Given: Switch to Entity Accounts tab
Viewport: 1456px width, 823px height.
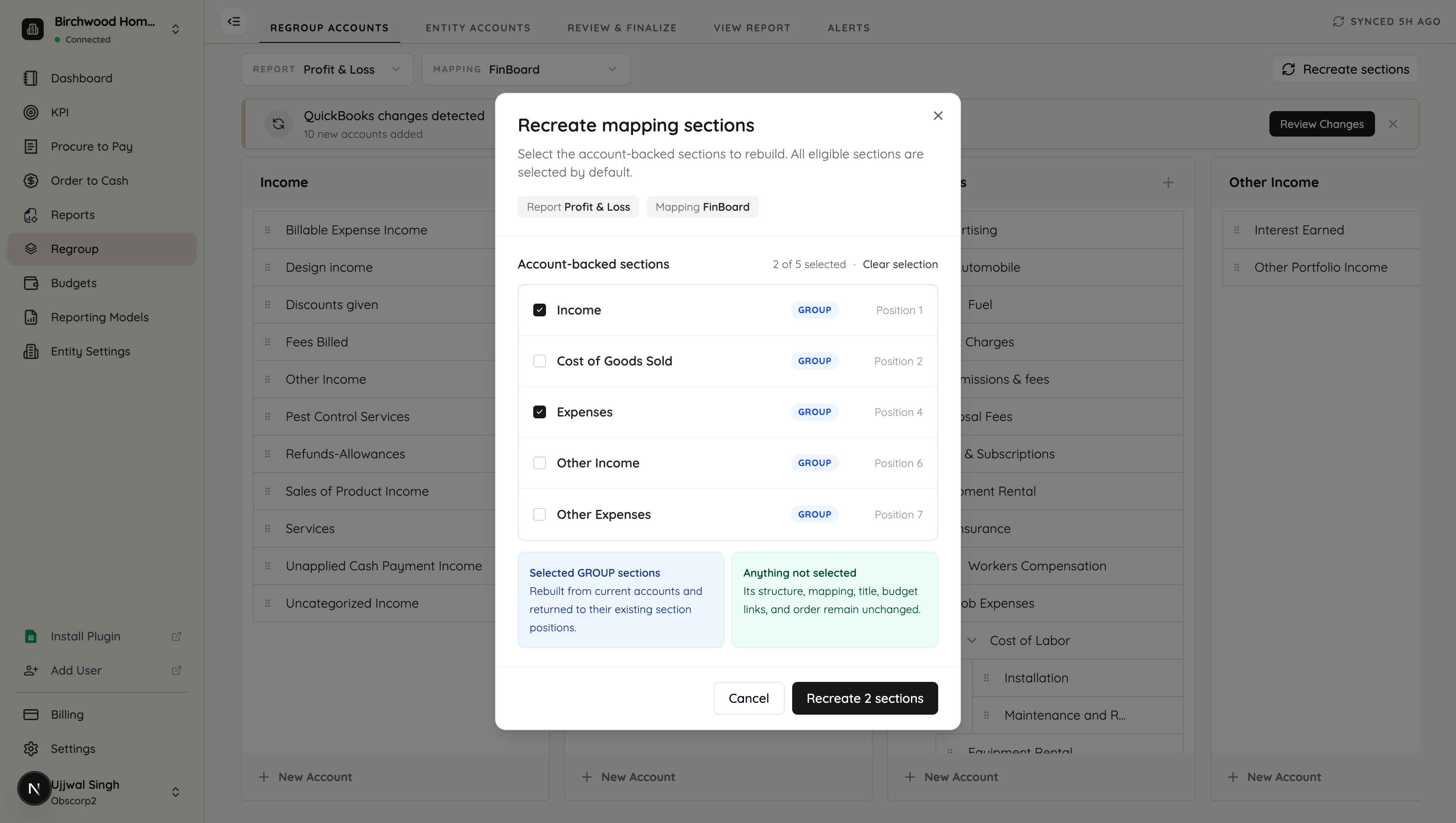Looking at the screenshot, I should pos(478,28).
